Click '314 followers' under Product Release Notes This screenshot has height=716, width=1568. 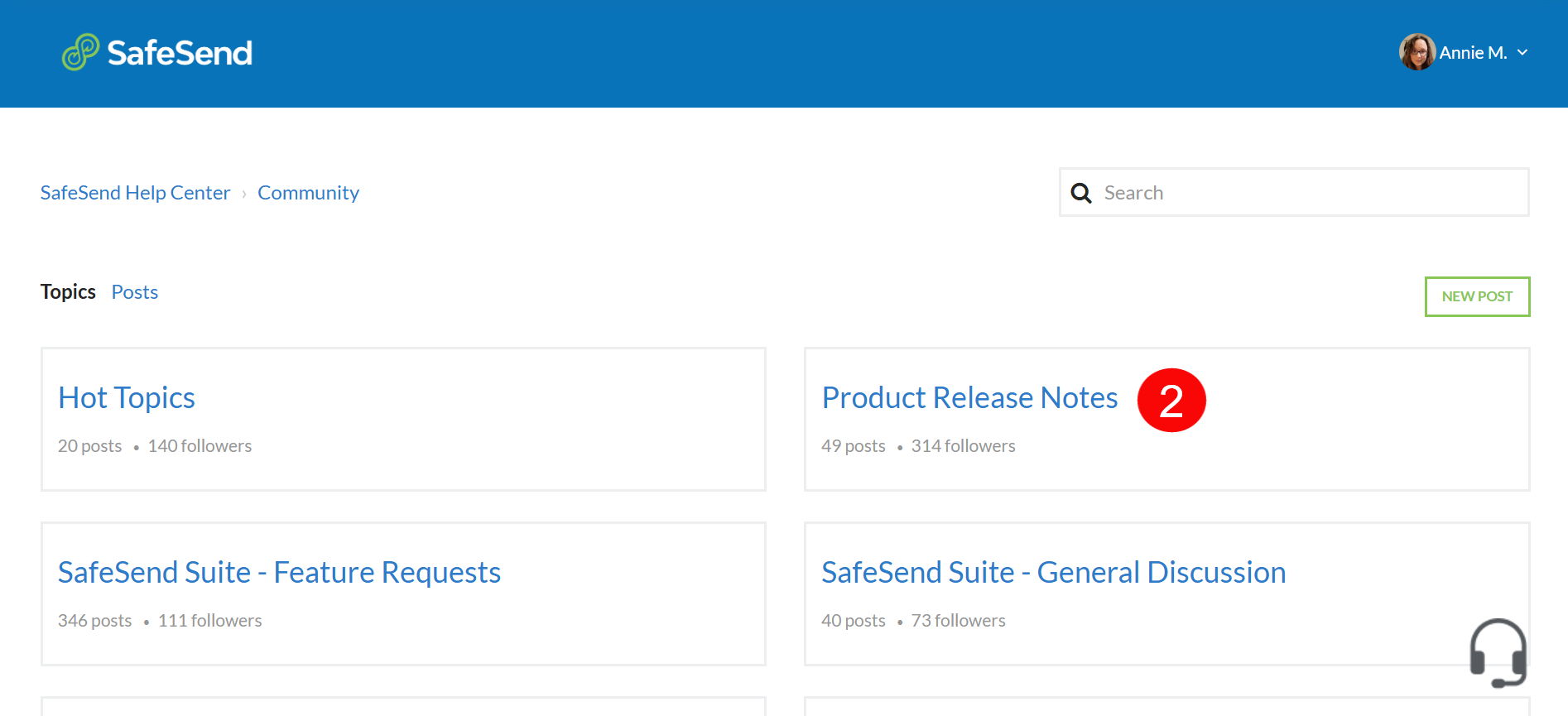(x=963, y=446)
